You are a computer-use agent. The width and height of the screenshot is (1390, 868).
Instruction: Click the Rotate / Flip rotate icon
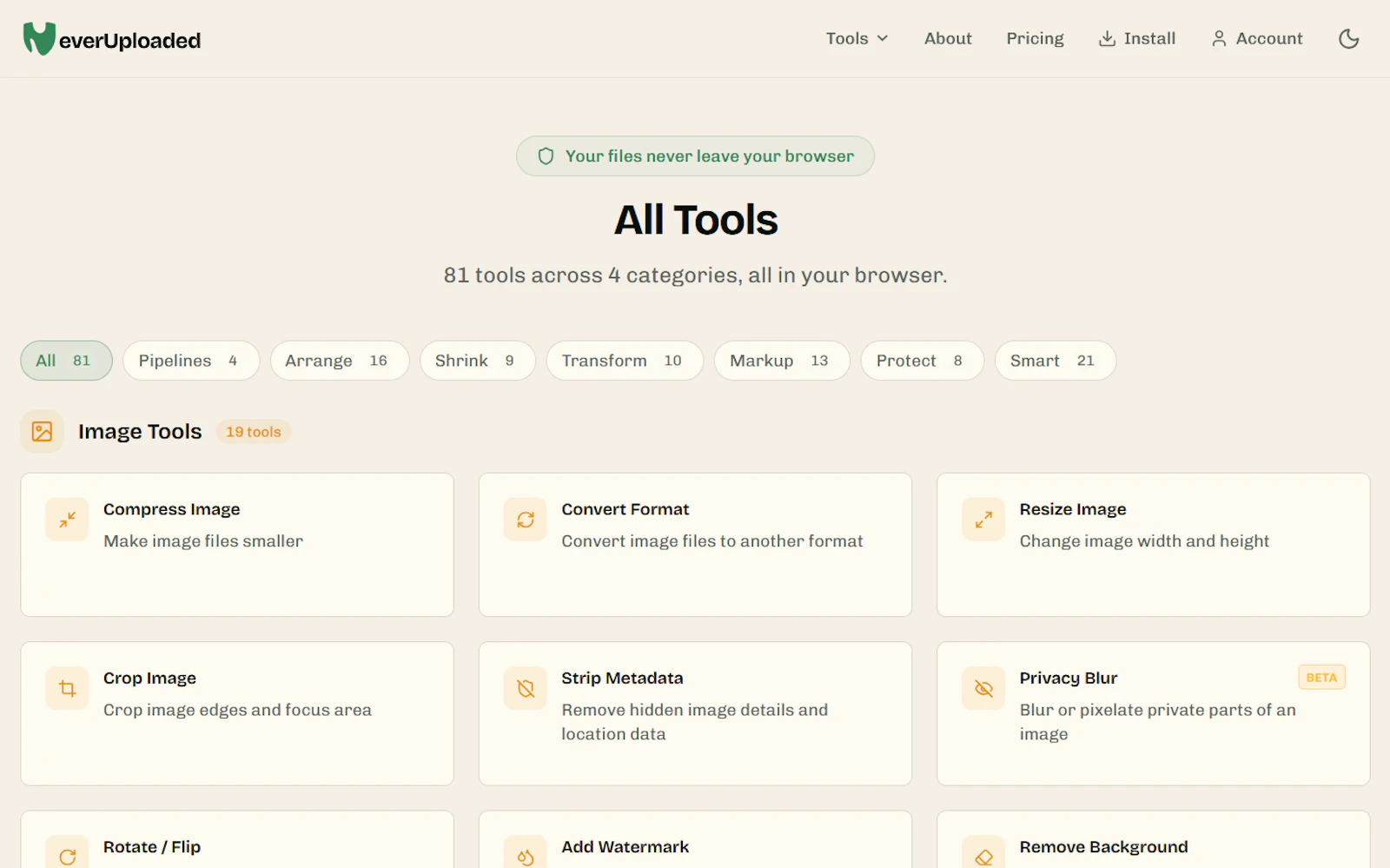click(x=67, y=856)
